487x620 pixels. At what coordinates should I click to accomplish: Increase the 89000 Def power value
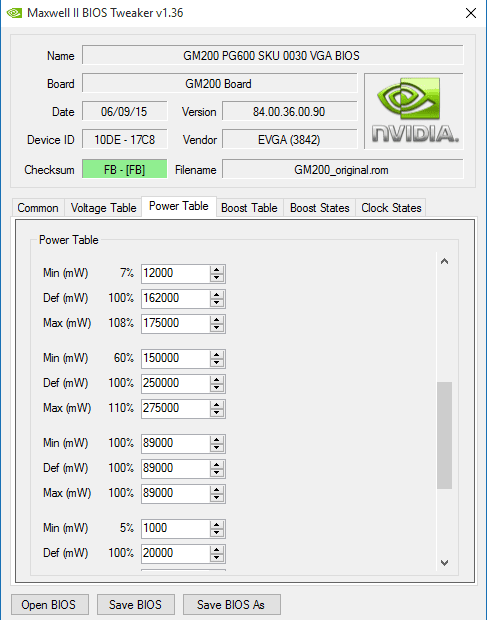(x=217, y=464)
